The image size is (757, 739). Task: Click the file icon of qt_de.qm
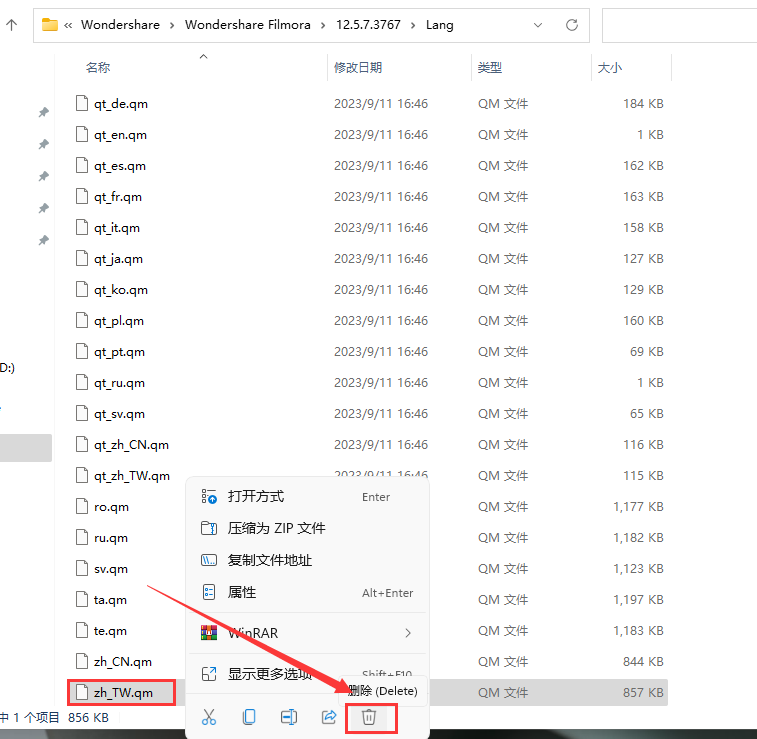click(x=82, y=103)
